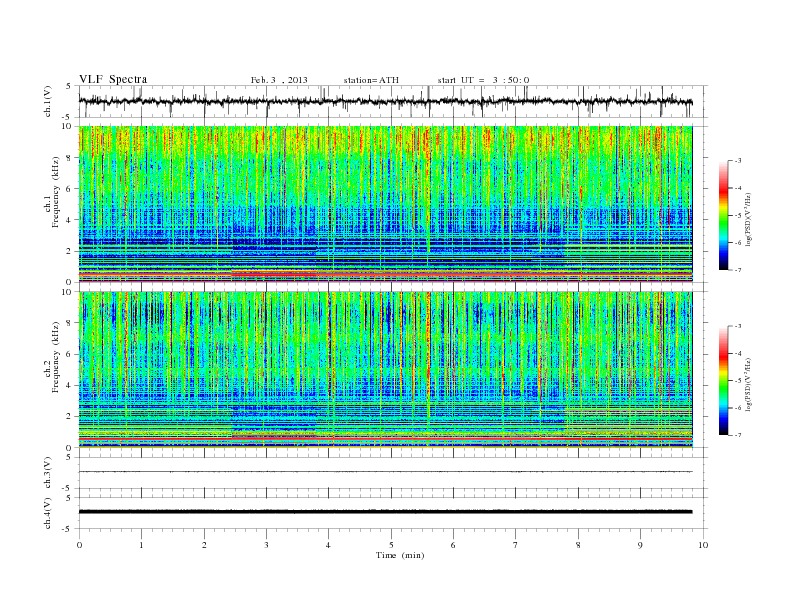This screenshot has width=792, height=612.
Task: Click the time axis tick label "9"
Action: [640, 545]
